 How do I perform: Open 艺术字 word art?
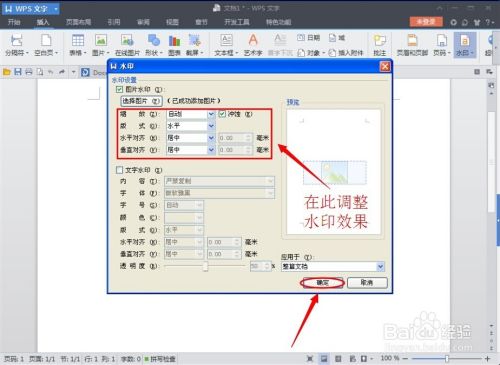click(x=253, y=44)
